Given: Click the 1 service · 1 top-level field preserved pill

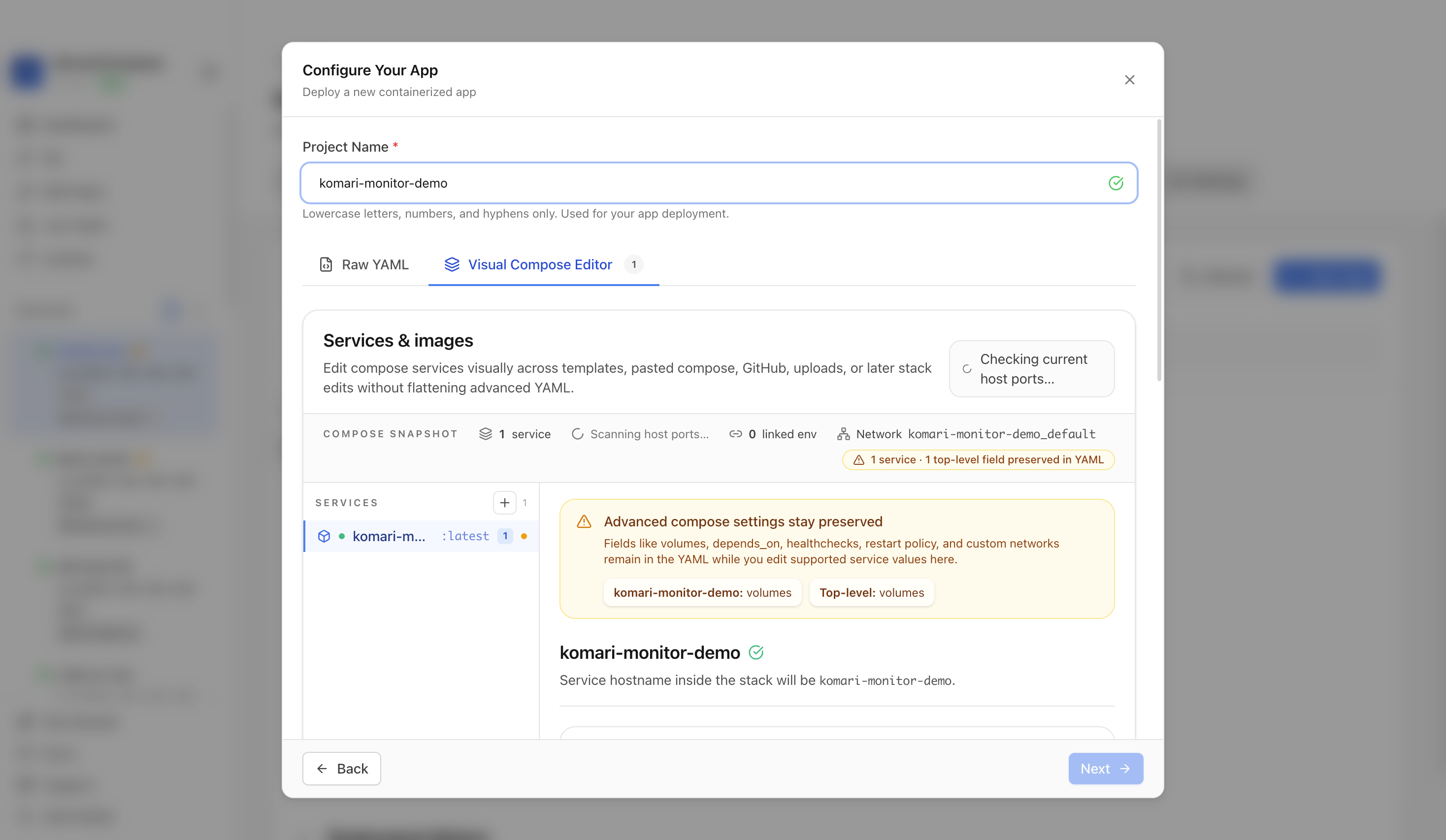Looking at the screenshot, I should pyautogui.click(x=978, y=459).
